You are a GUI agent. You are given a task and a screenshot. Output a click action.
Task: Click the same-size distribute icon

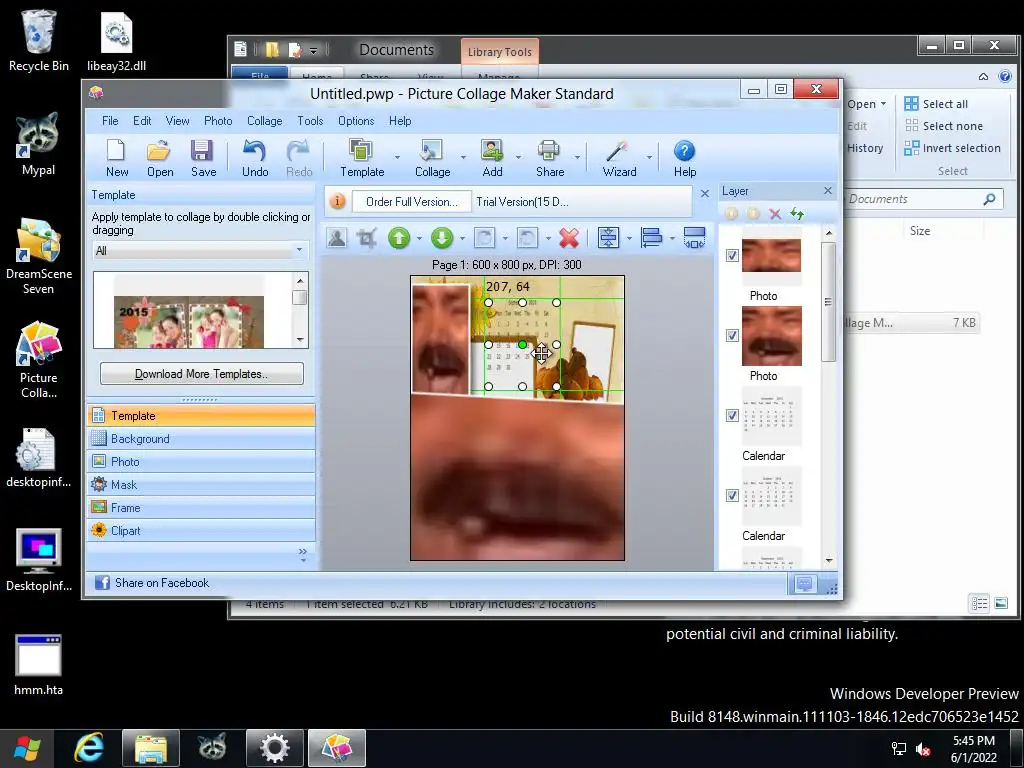[x=694, y=238]
